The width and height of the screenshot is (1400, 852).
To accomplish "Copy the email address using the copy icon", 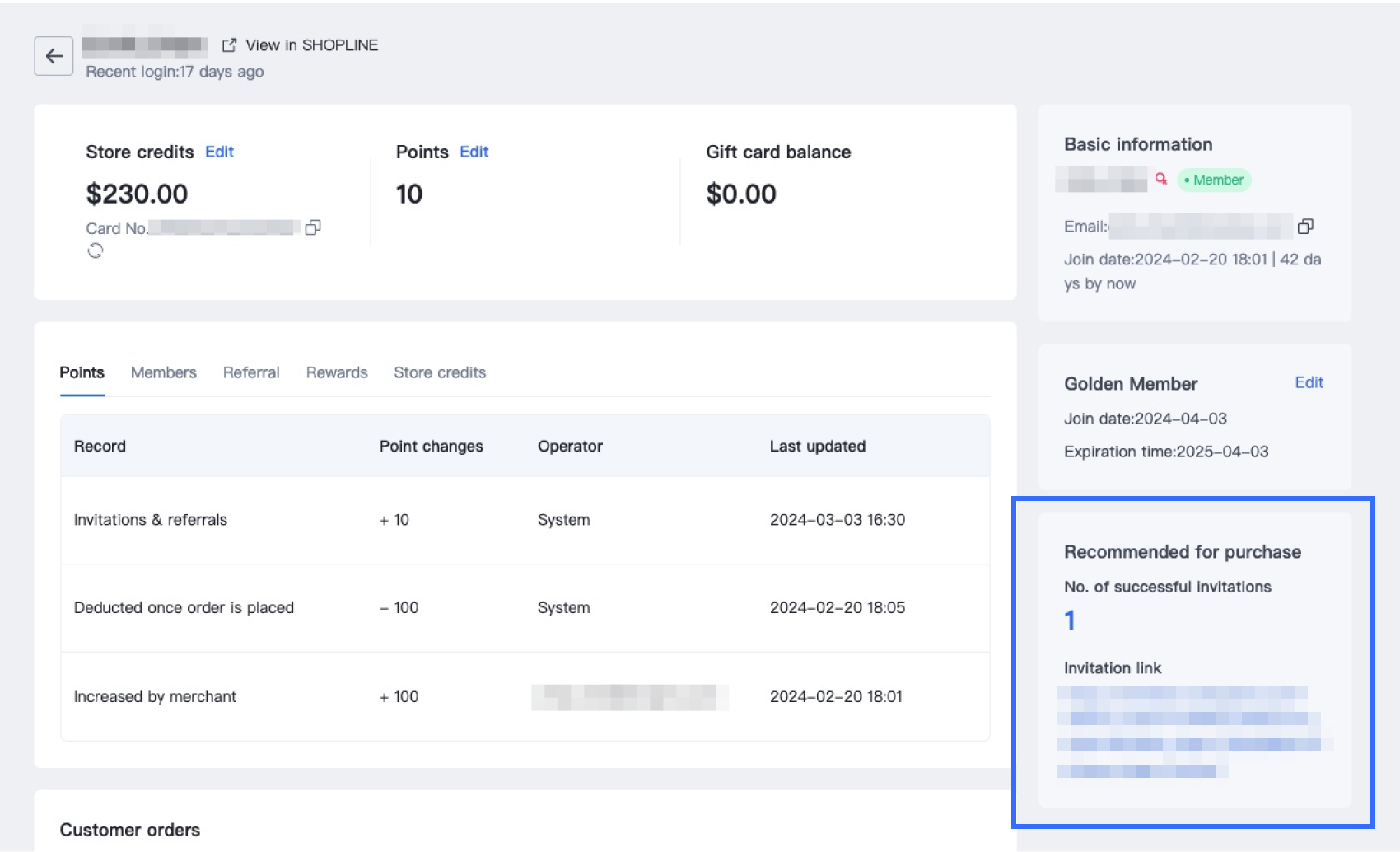I will tap(1305, 226).
